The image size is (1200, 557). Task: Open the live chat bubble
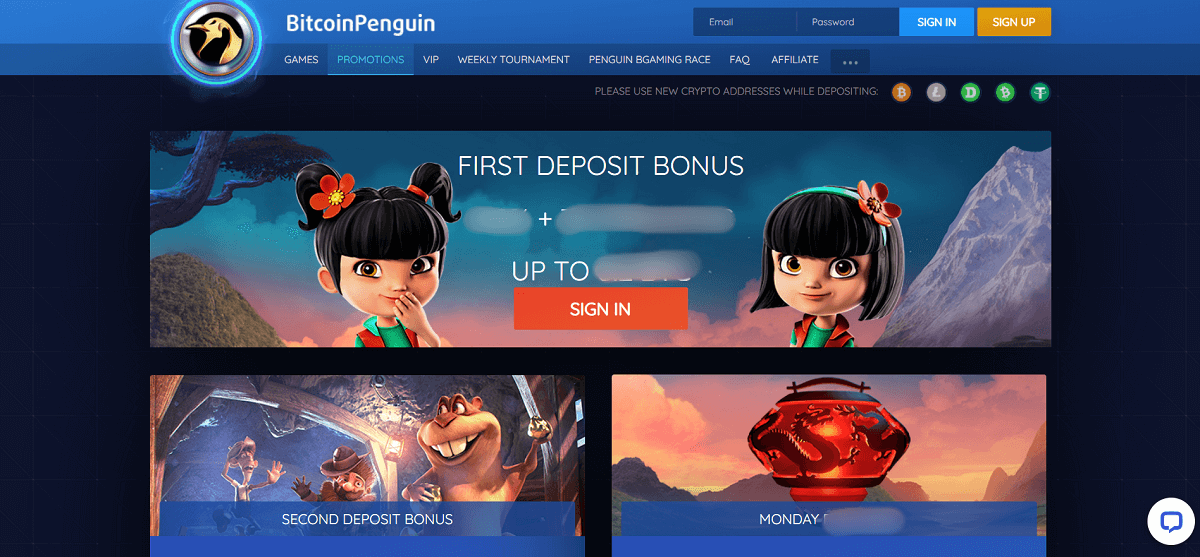point(1171,521)
